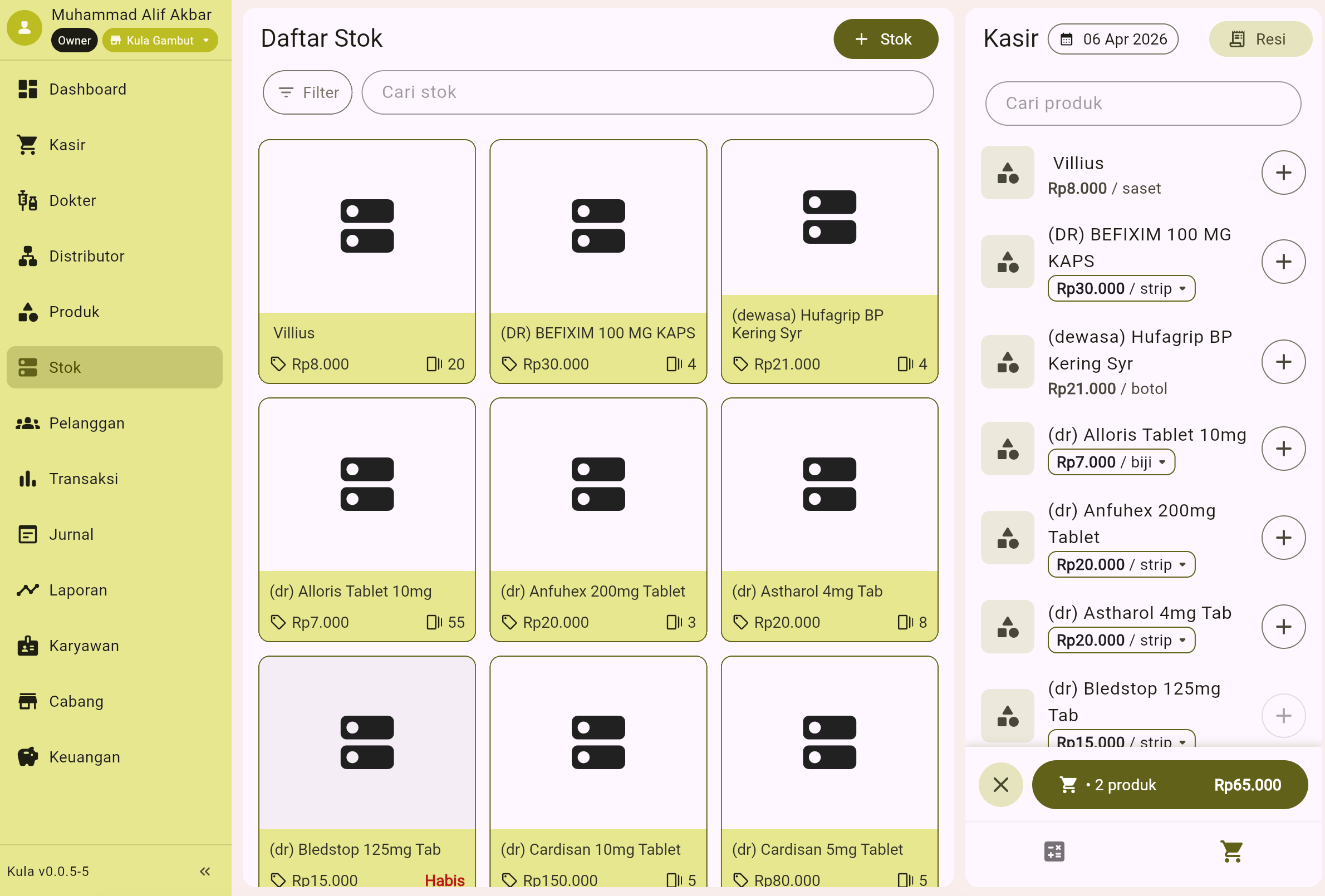Add (dewasa) Hufagrip BP Kering Syr plus
1325x896 pixels.
[1283, 362]
